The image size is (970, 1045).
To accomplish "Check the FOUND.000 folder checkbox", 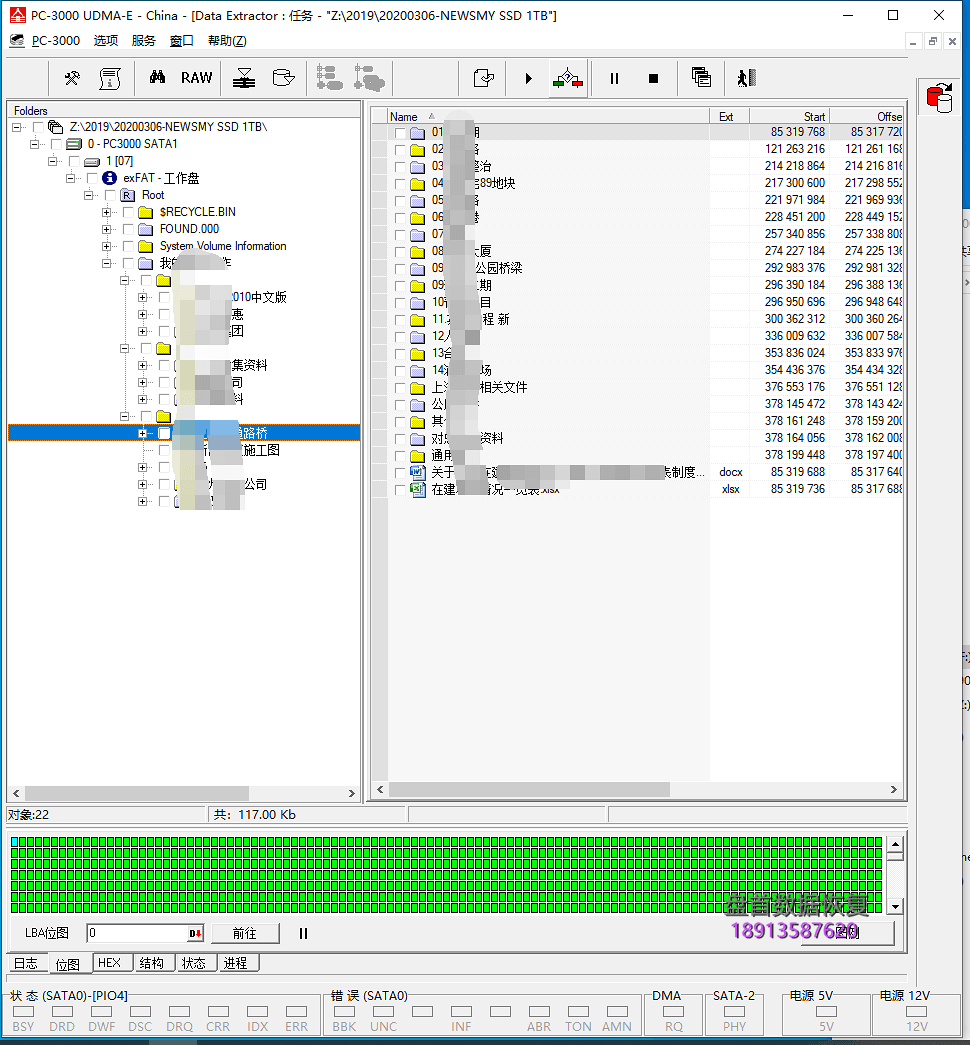I will coord(128,229).
